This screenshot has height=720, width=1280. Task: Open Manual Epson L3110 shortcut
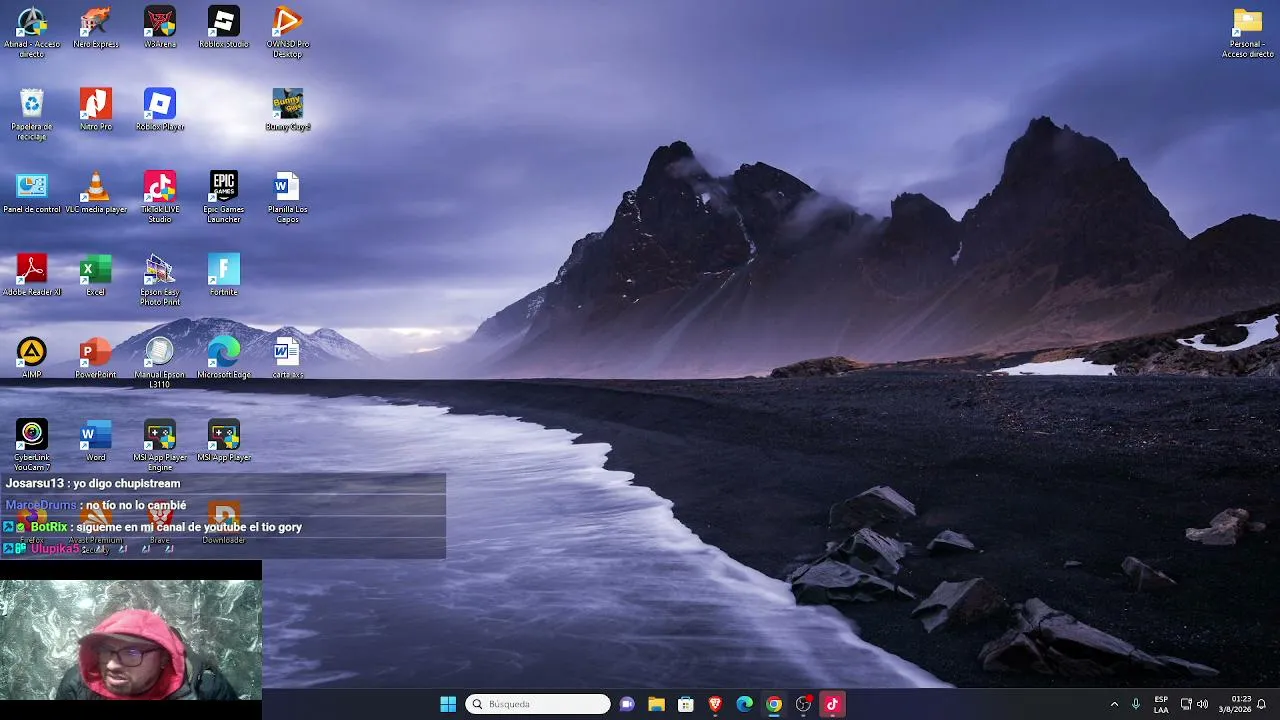click(160, 363)
